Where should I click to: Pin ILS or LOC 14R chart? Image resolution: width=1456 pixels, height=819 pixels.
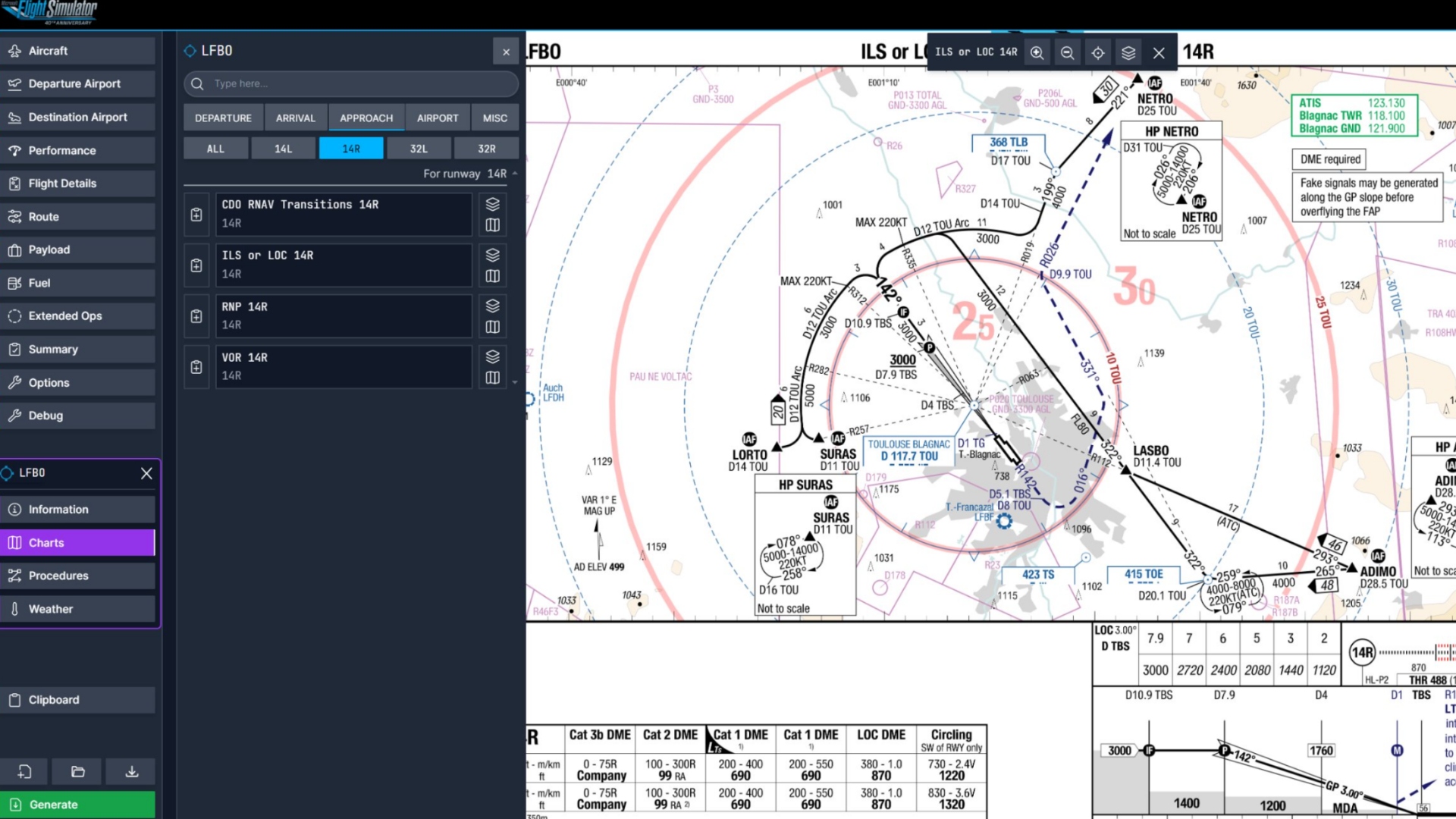[196, 265]
